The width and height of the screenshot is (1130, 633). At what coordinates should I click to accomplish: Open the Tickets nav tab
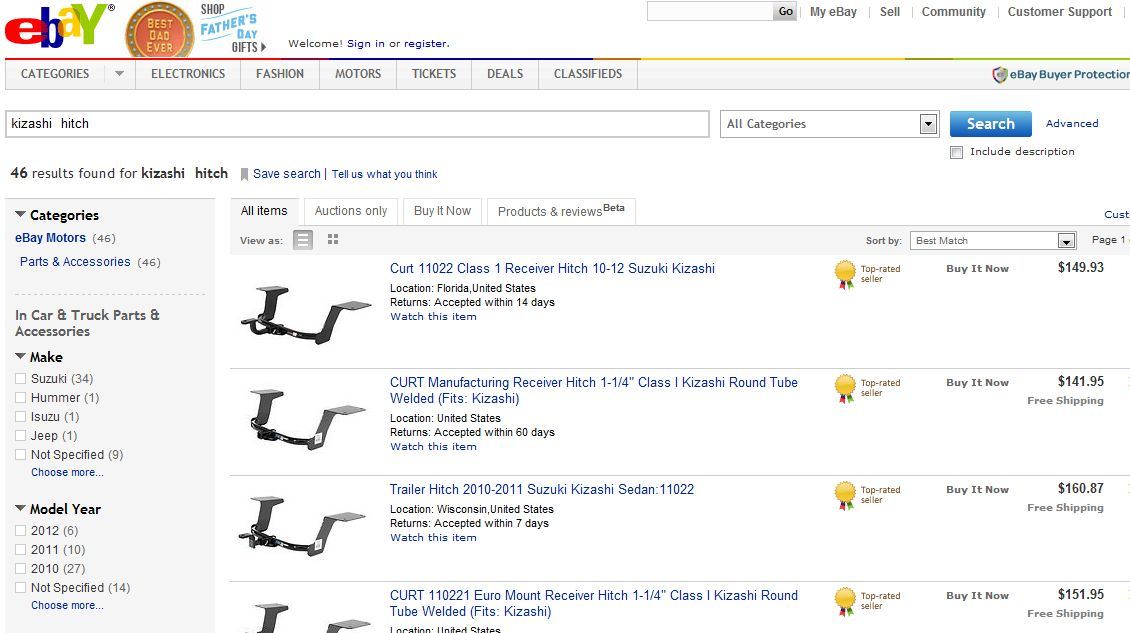434,74
